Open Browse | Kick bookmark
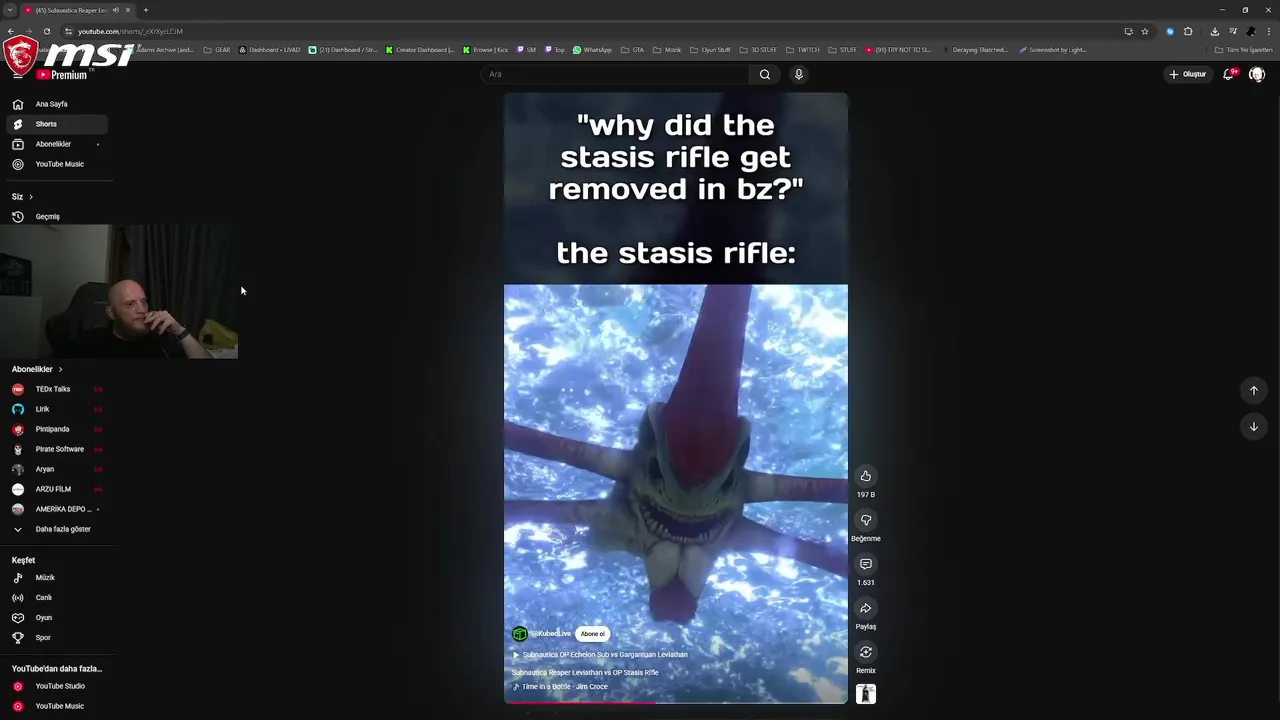 coord(486,50)
